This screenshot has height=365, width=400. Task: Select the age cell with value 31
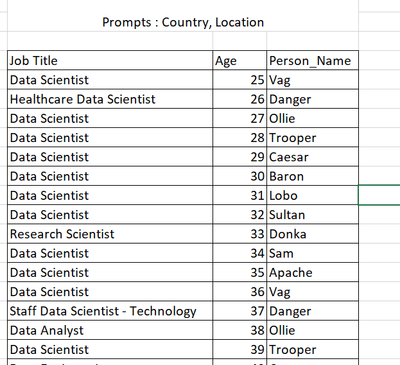240,195
